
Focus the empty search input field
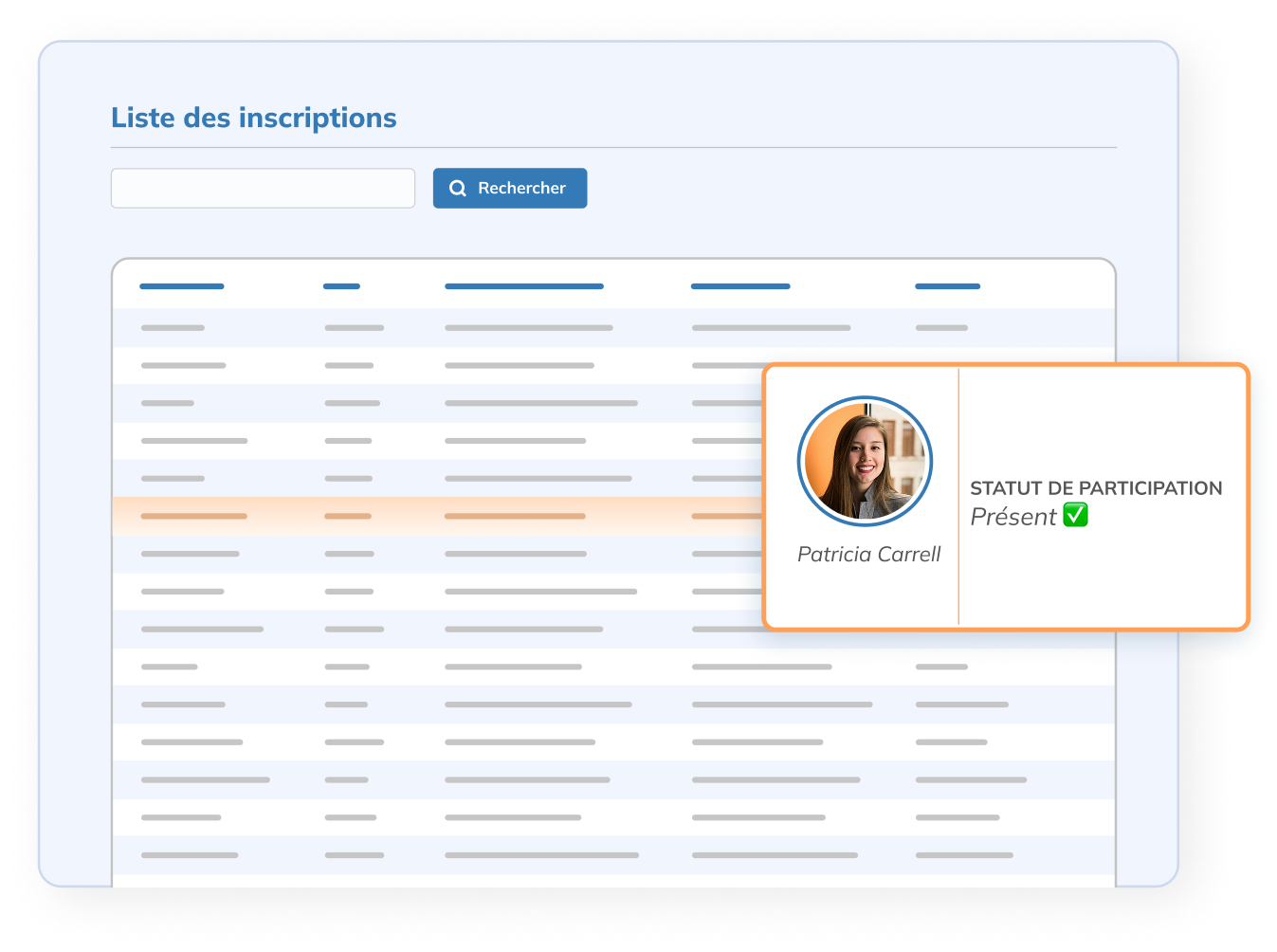coord(263,189)
